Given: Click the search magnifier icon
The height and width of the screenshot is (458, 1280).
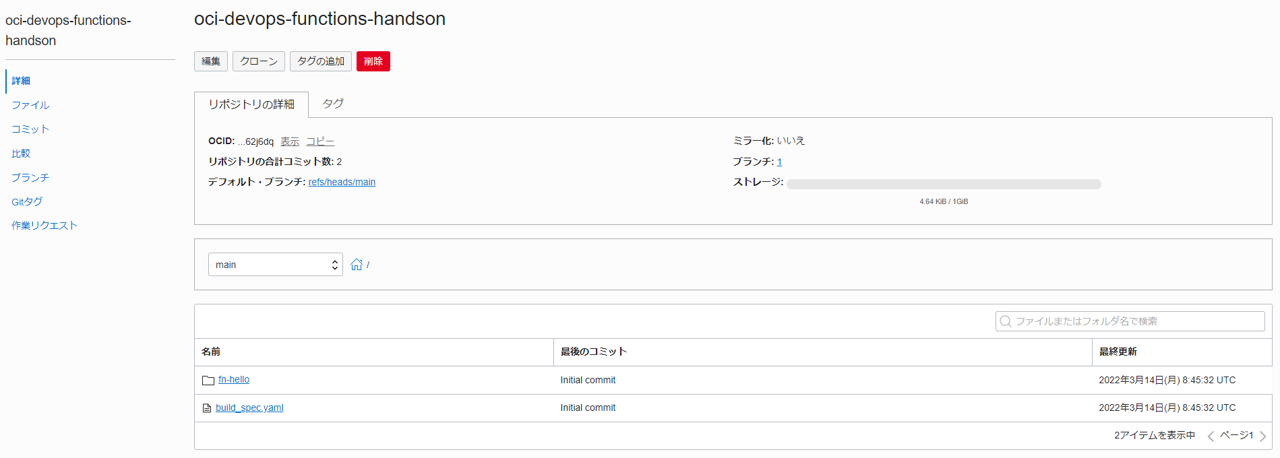Looking at the screenshot, I should [1005, 322].
